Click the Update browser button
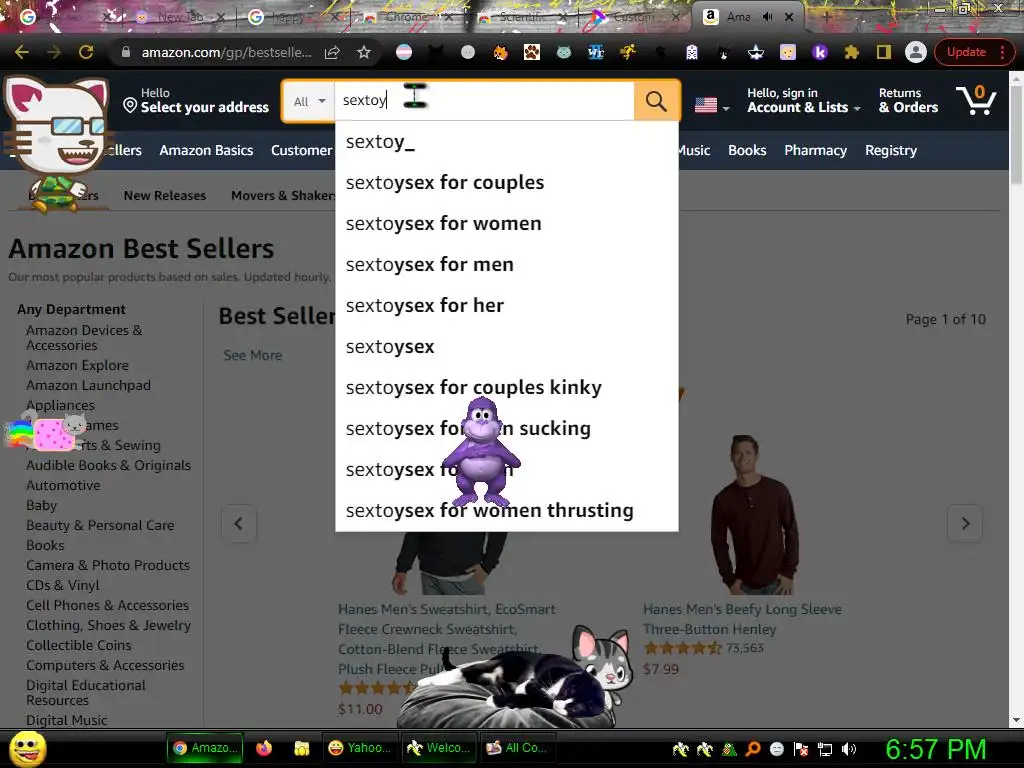This screenshot has height=768, width=1024. tap(966, 52)
